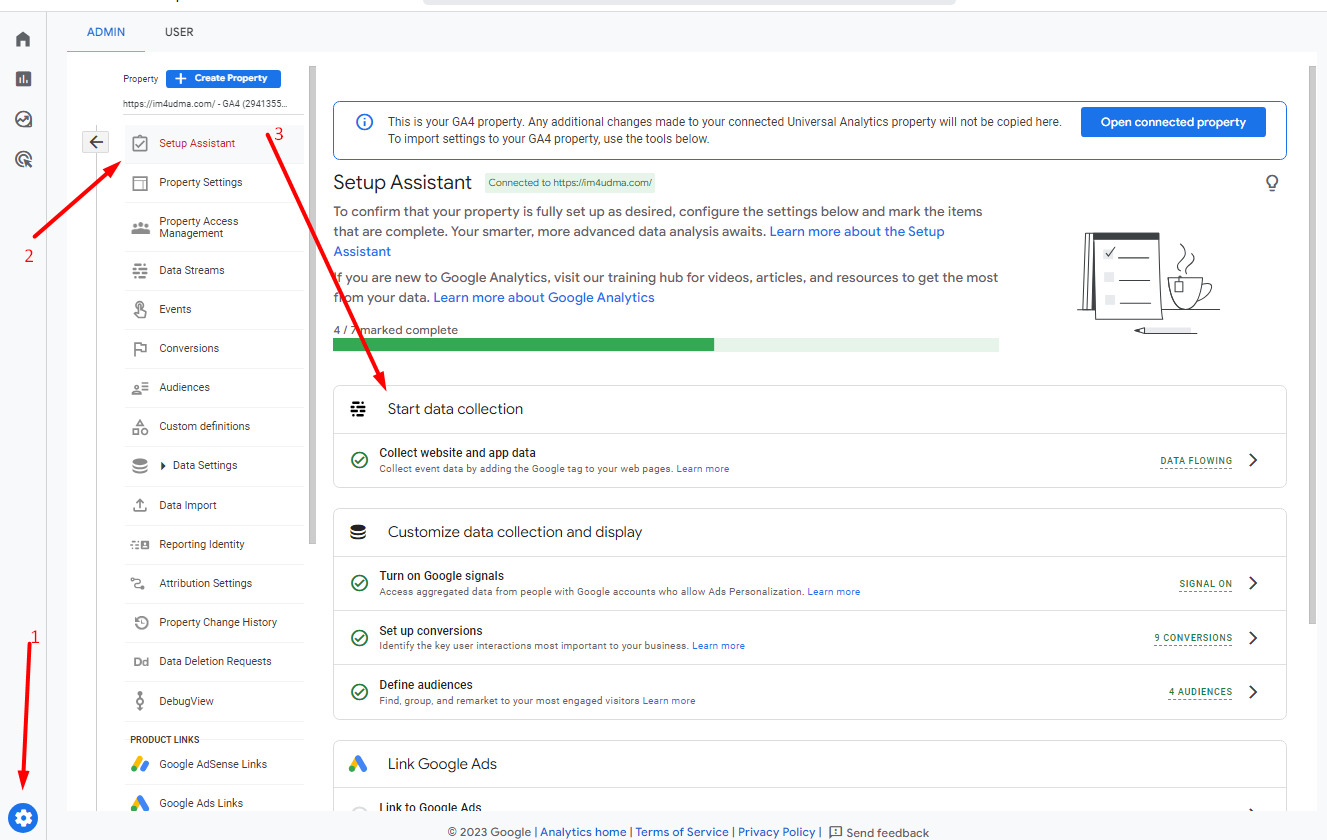
Task: Click the Property Access Management people icon
Action: tap(140, 228)
